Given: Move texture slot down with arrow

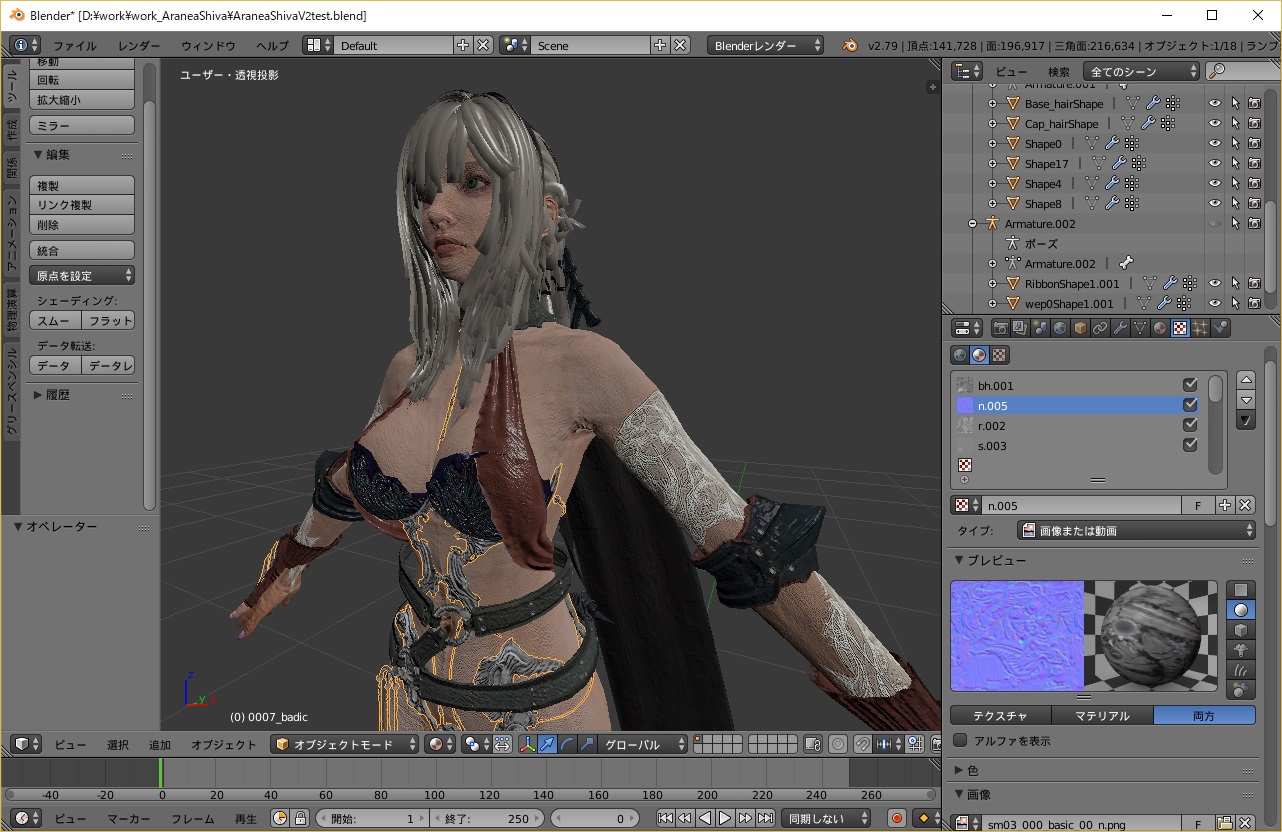Looking at the screenshot, I should click(1246, 400).
